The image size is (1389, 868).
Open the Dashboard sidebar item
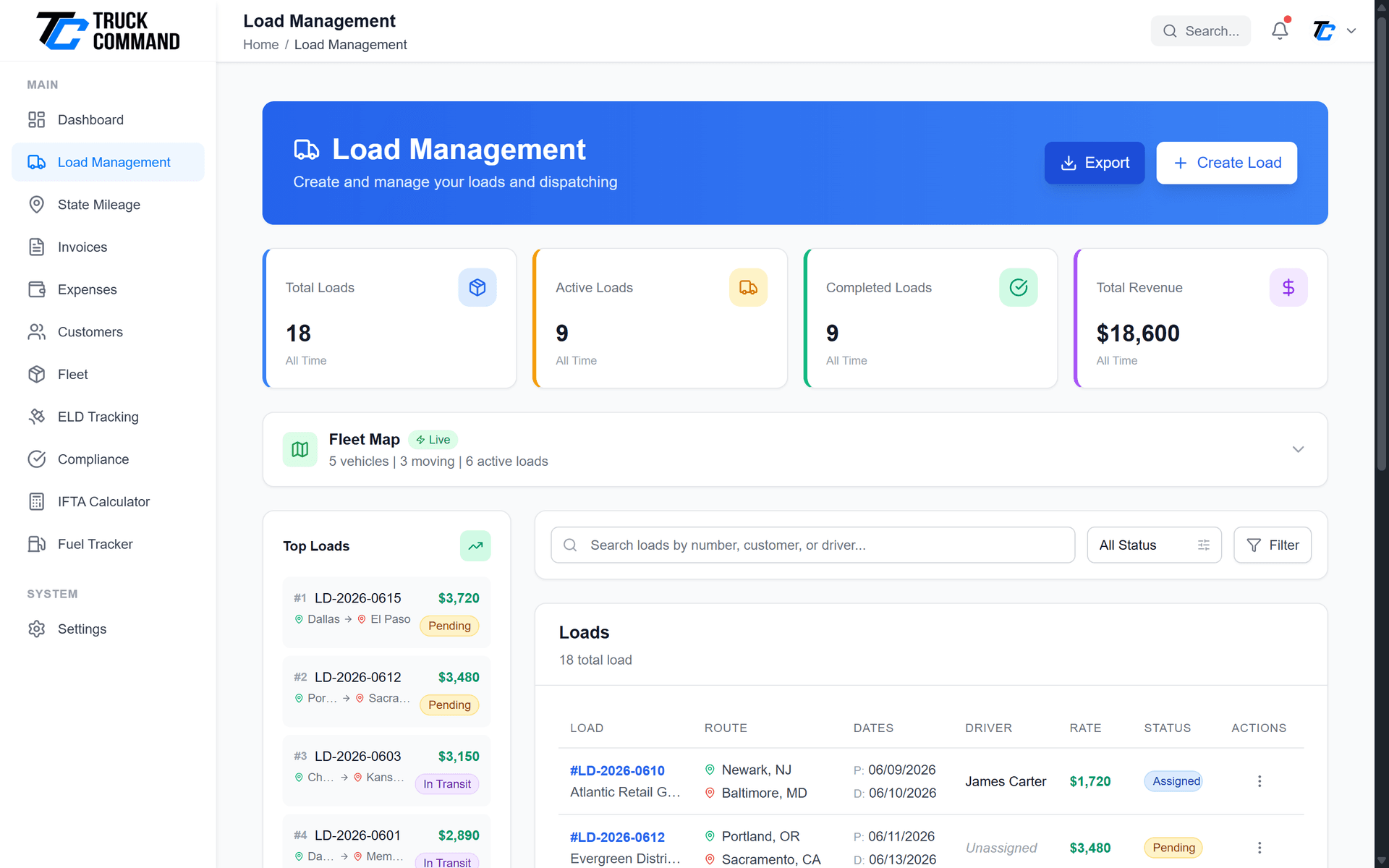click(108, 120)
